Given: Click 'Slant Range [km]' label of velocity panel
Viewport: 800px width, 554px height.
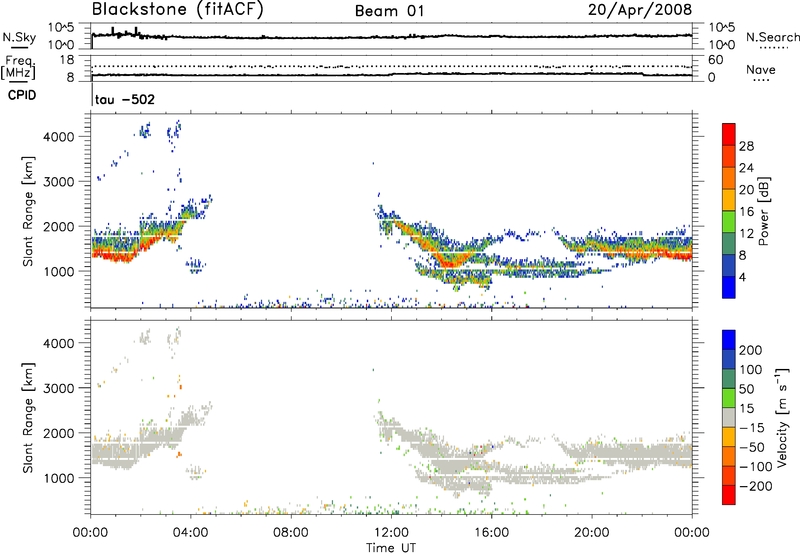Looking at the screenshot, I should pos(27,417).
